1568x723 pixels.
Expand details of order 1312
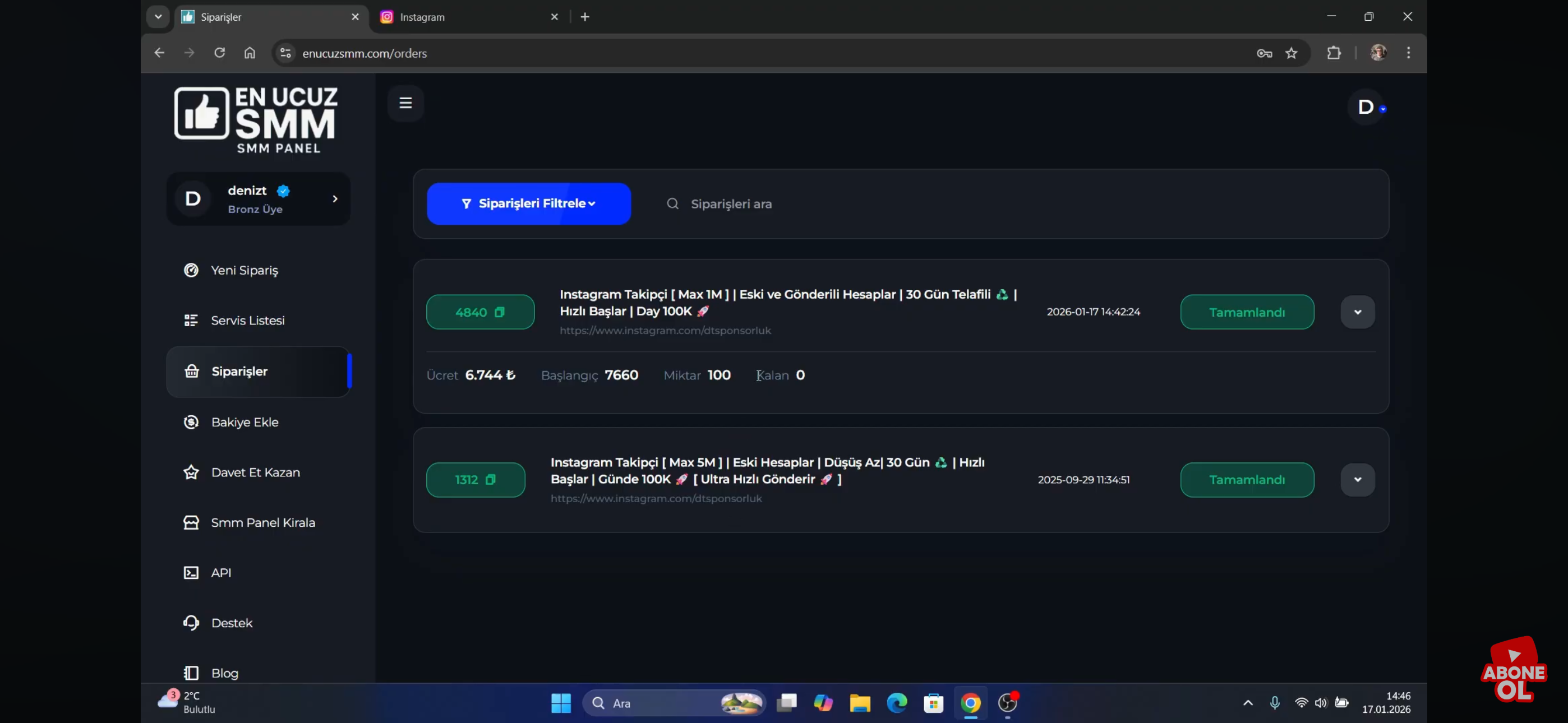1357,480
